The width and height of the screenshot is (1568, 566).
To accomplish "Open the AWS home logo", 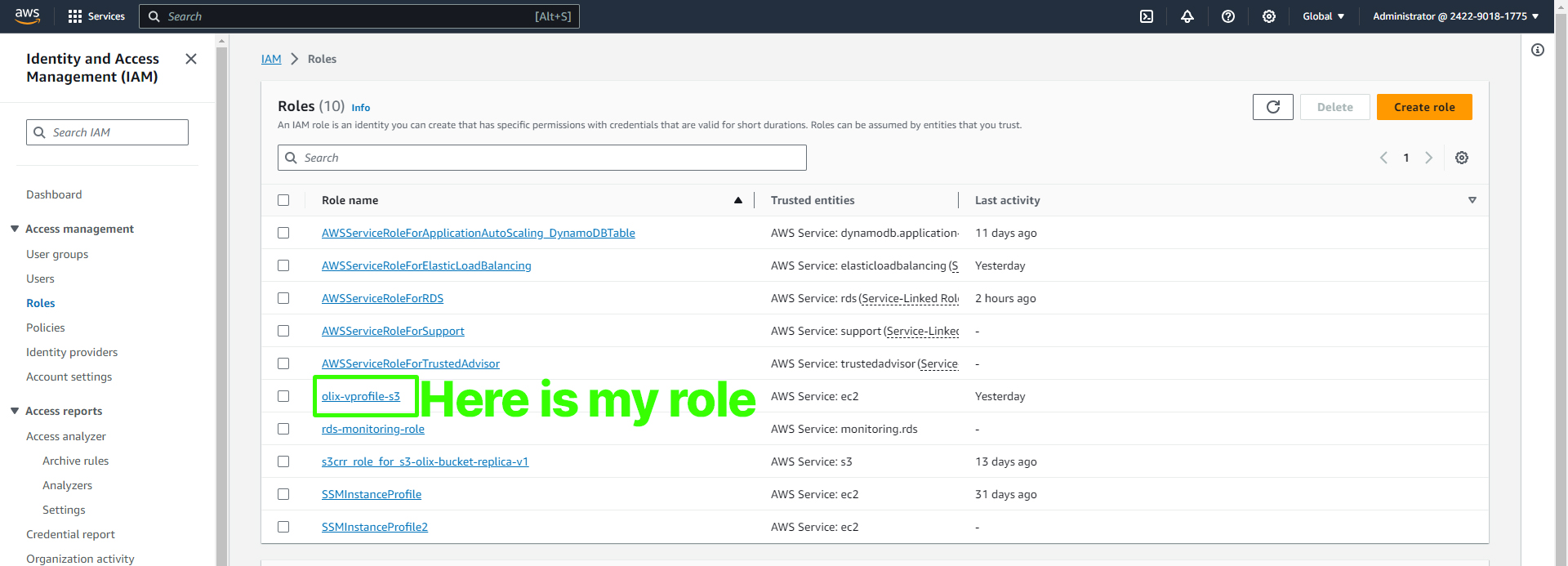I will click(27, 16).
